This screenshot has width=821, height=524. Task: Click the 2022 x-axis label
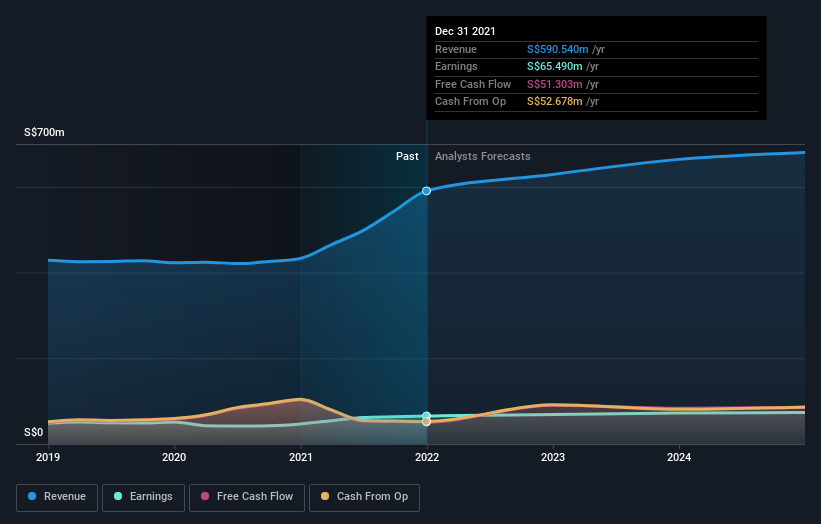427,458
